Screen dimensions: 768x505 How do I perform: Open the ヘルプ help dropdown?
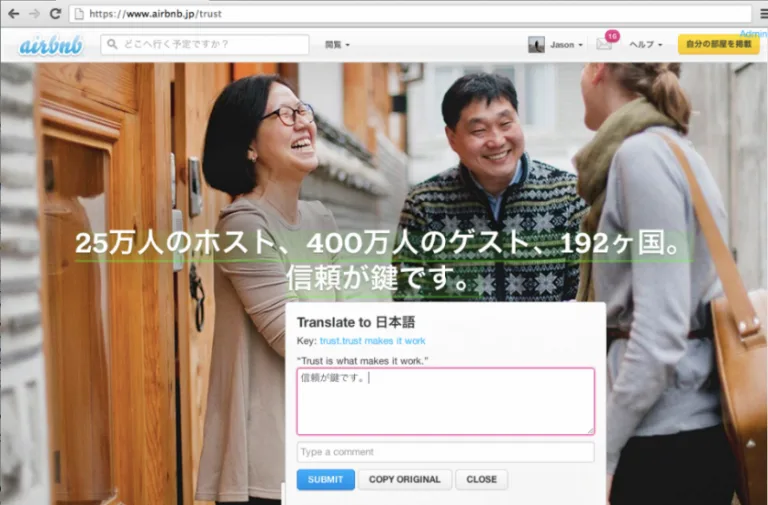[646, 45]
